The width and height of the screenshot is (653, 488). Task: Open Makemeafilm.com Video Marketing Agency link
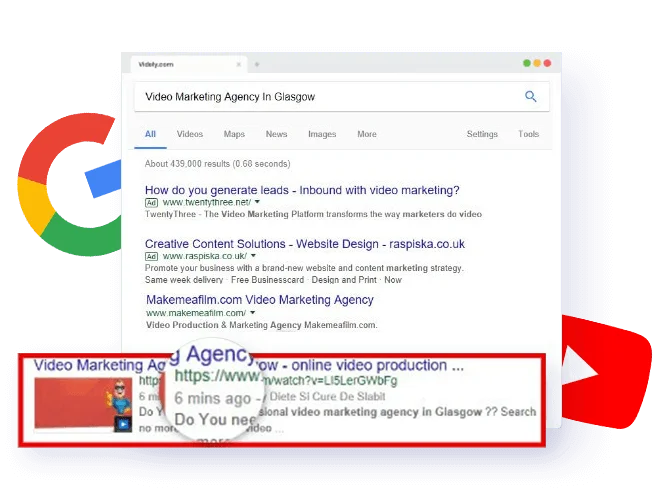pos(260,300)
